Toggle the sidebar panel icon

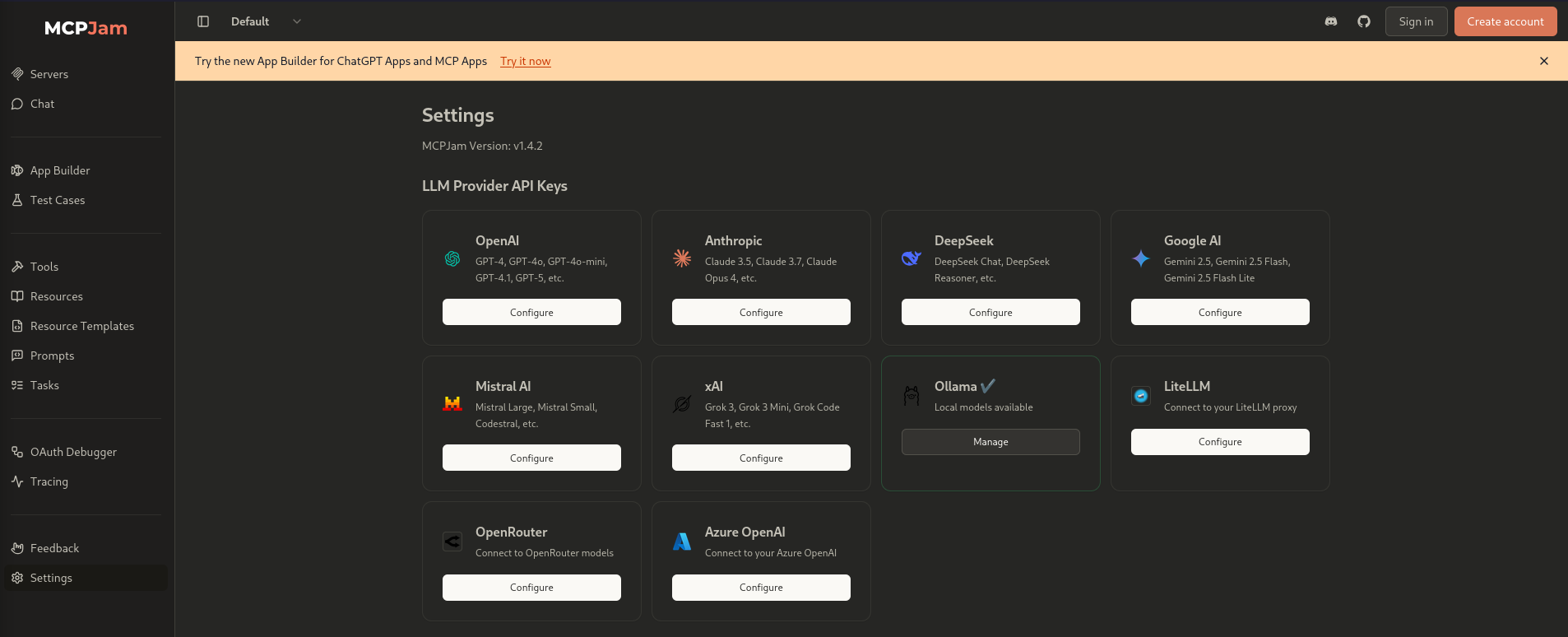[x=203, y=21]
